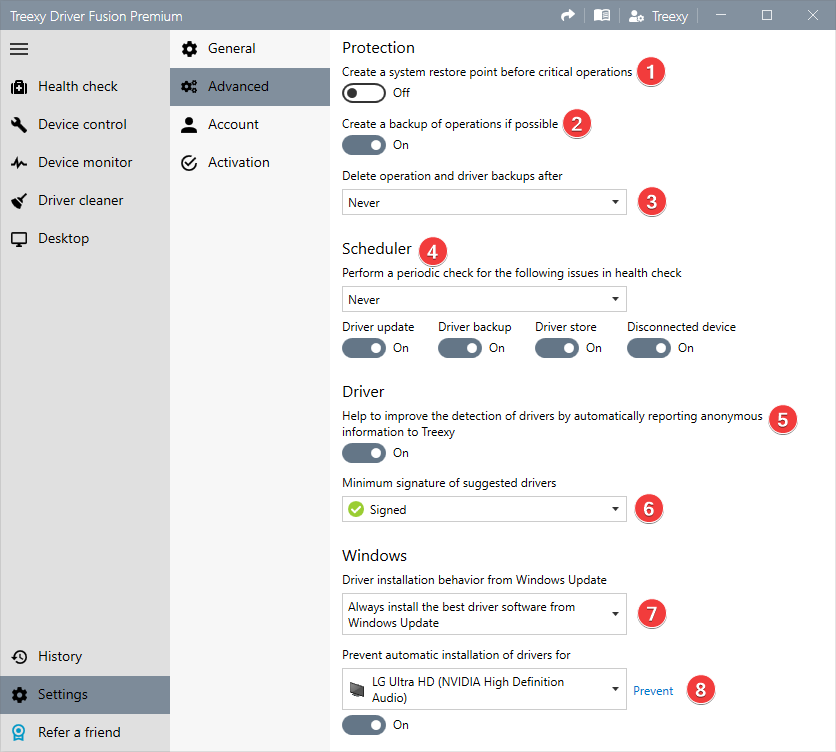View the History panel

tap(60, 656)
